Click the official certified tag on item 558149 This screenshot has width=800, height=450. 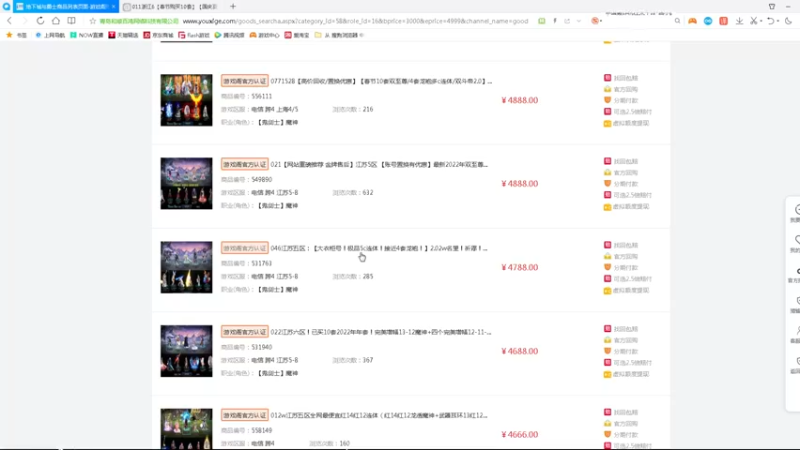[244, 415]
